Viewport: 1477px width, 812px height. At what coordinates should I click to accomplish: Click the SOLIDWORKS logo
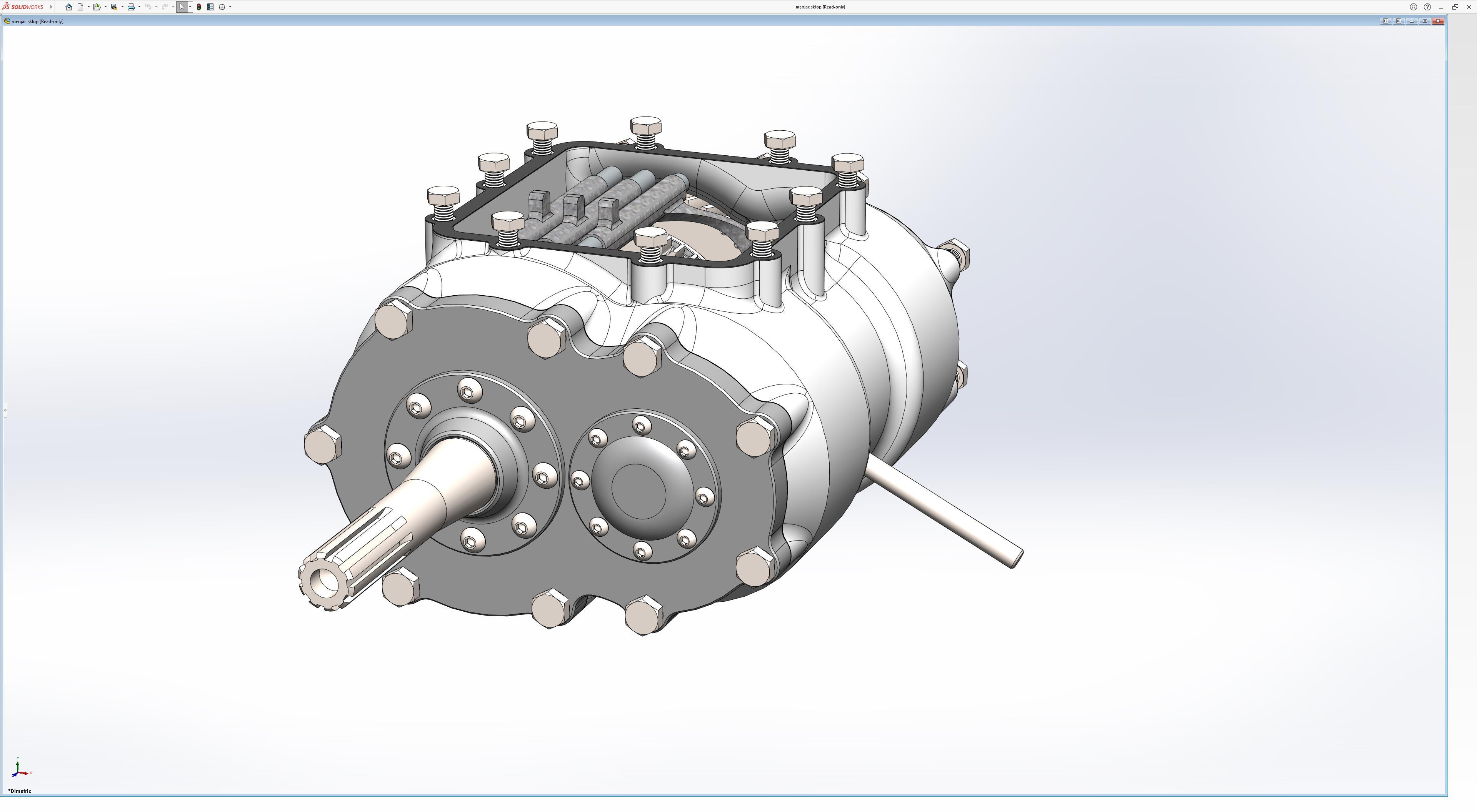(x=23, y=7)
